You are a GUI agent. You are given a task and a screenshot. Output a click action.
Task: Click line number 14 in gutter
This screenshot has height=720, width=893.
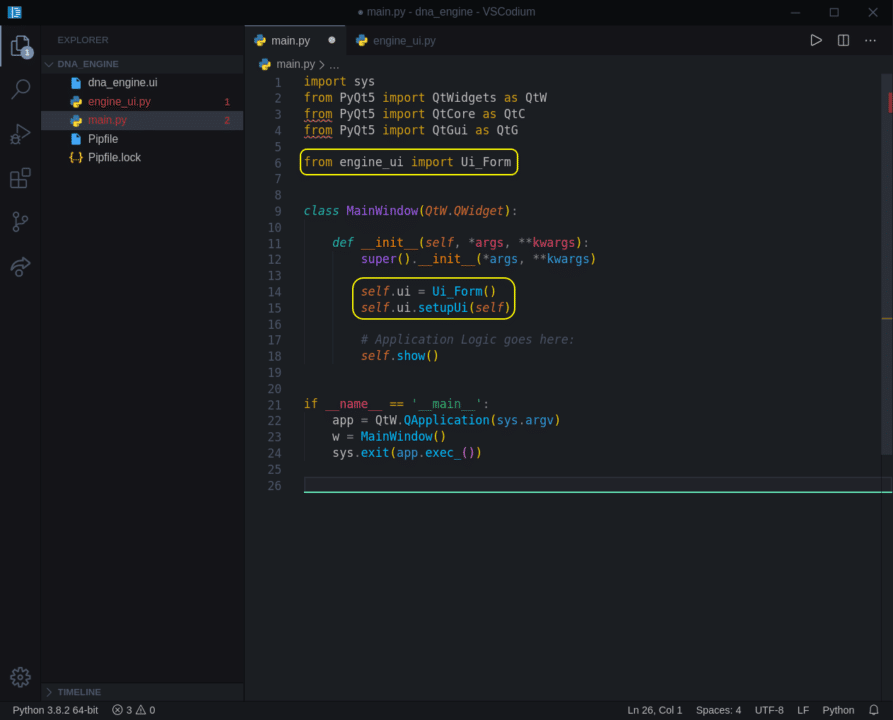pyautogui.click(x=275, y=292)
